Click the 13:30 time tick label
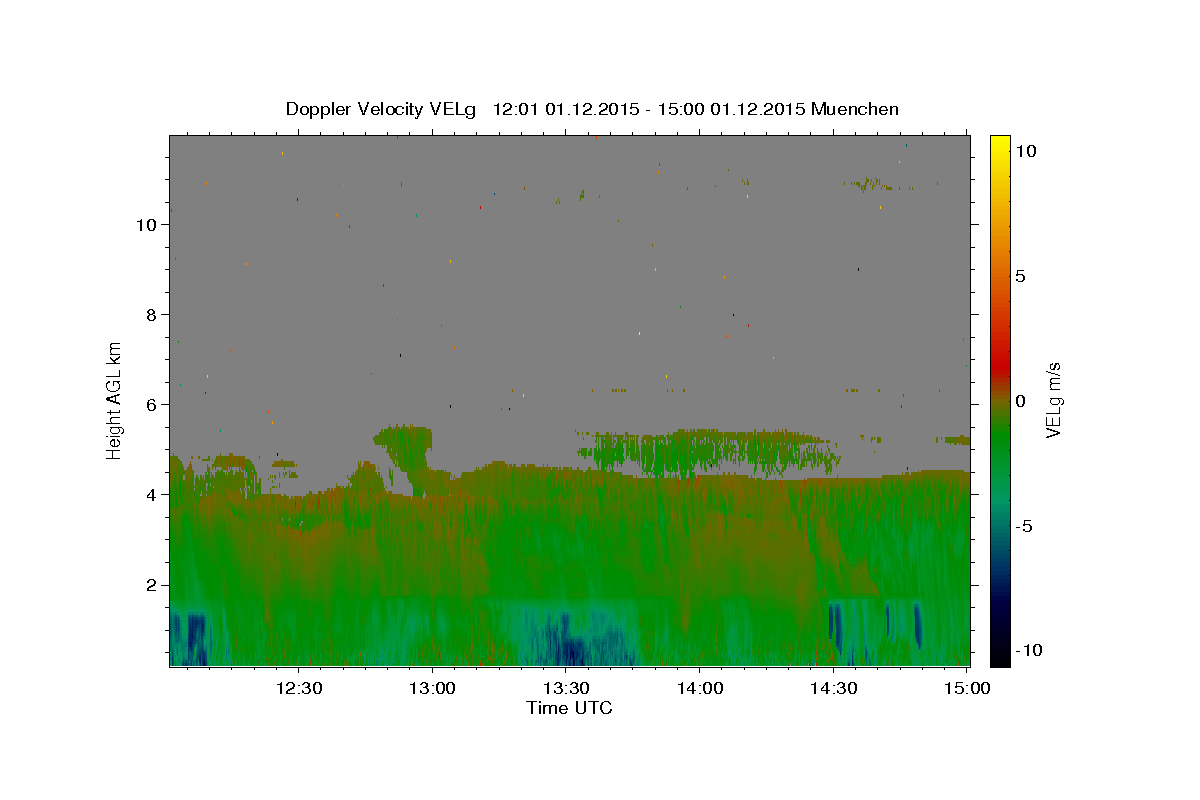 565,688
